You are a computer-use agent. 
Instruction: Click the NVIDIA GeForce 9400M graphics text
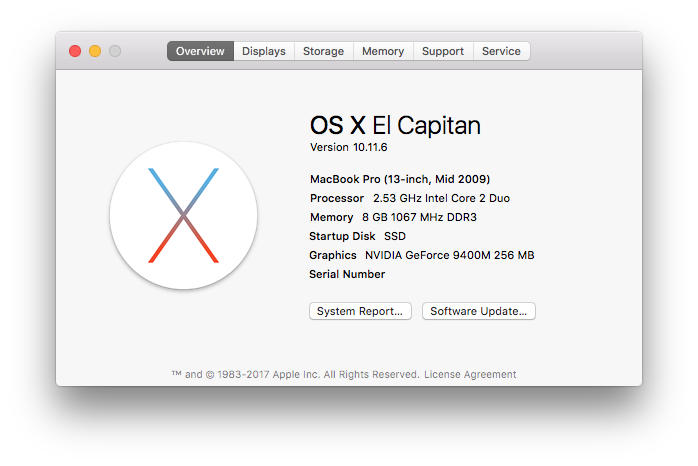pyautogui.click(x=449, y=255)
